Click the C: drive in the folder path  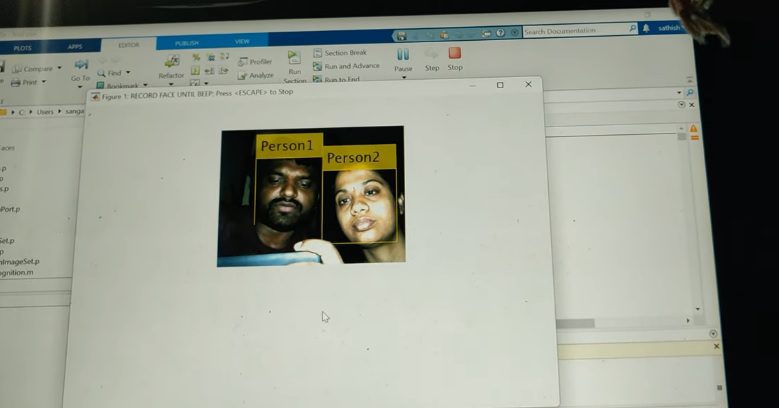pyautogui.click(x=21, y=112)
